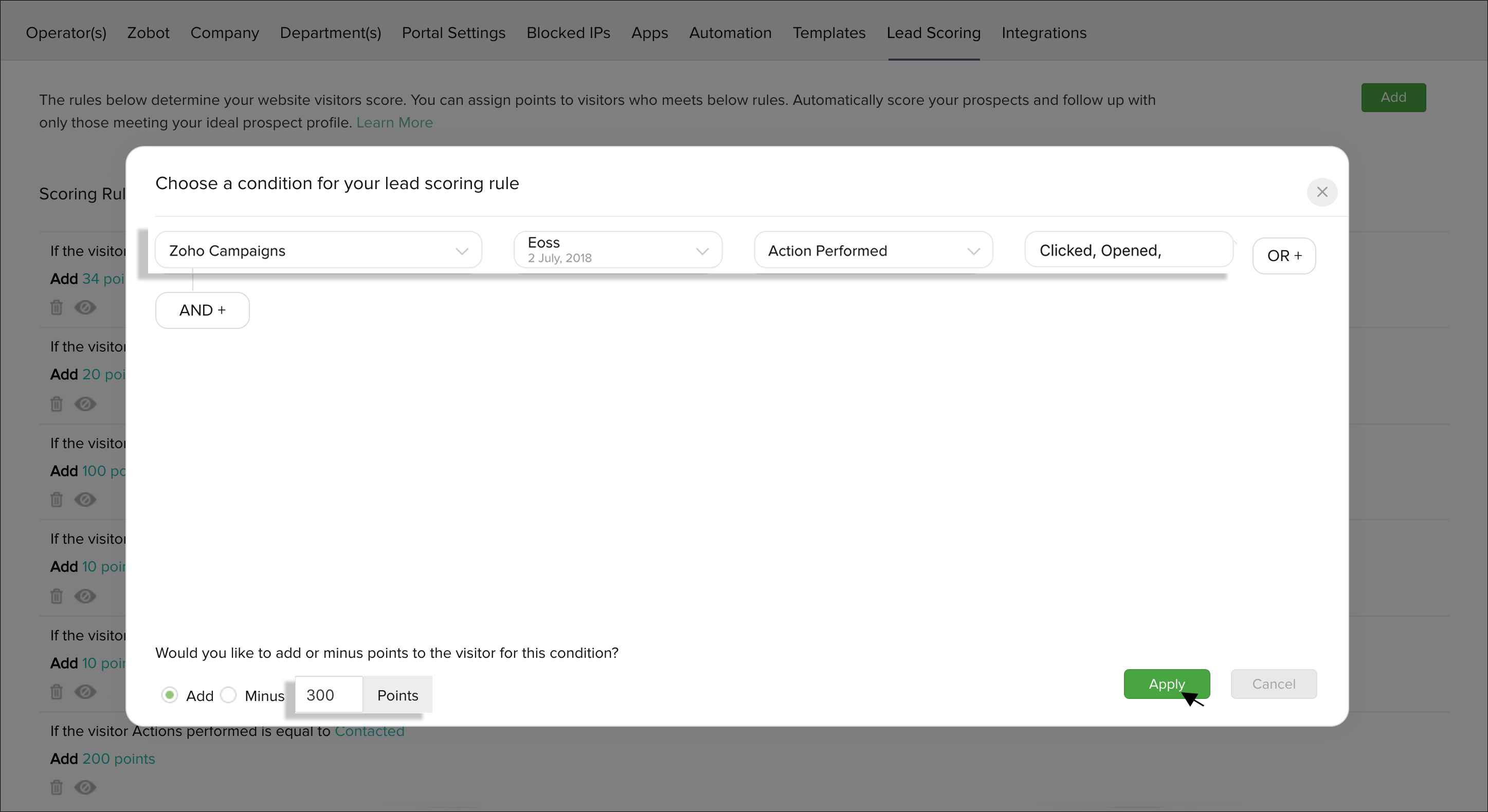Screen dimensions: 1488x812
Task: Switch to the Automation tab
Action: (x=730, y=33)
